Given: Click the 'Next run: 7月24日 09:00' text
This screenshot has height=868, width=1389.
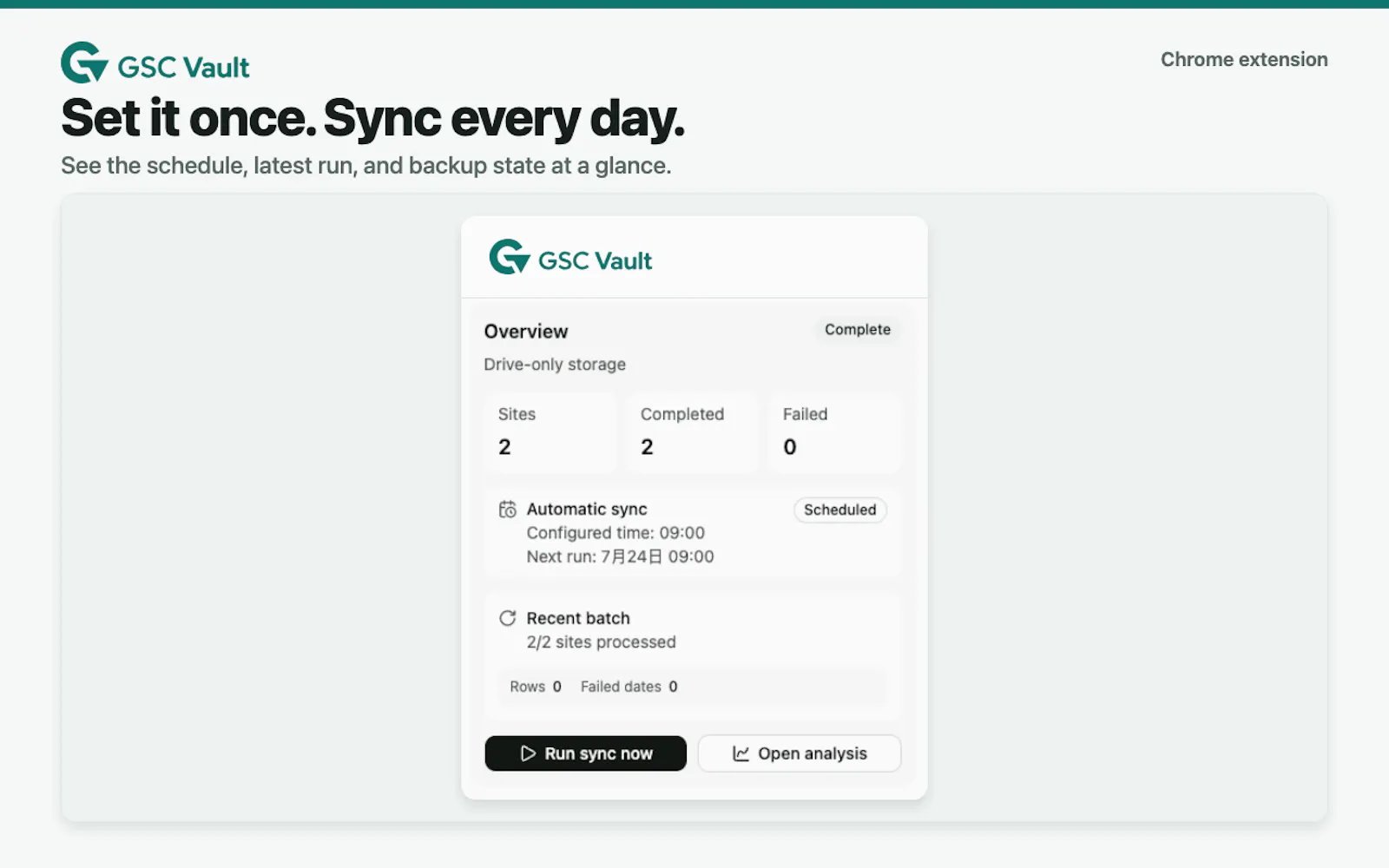Looking at the screenshot, I should 620,556.
